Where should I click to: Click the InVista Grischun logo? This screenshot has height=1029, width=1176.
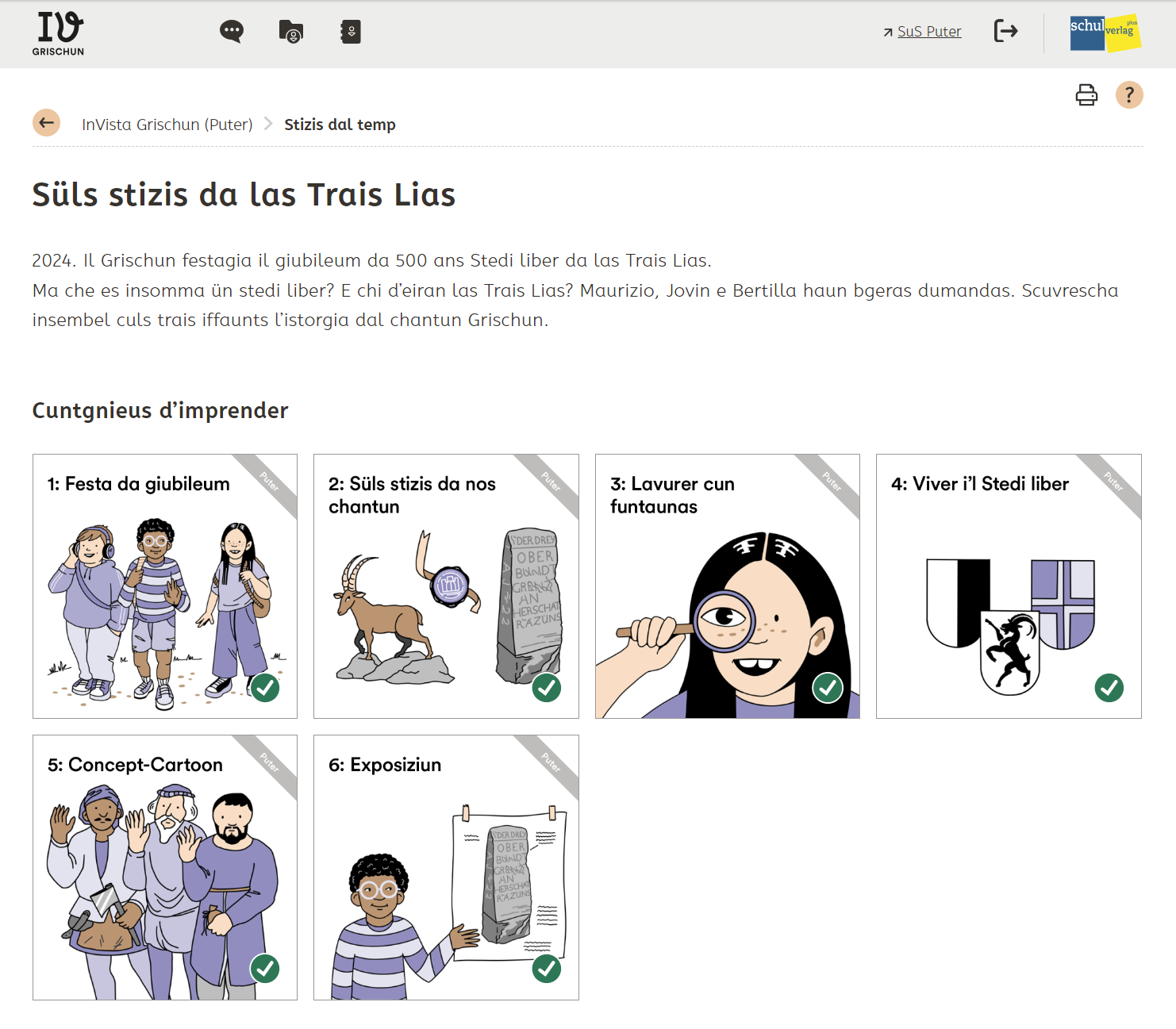[59, 33]
